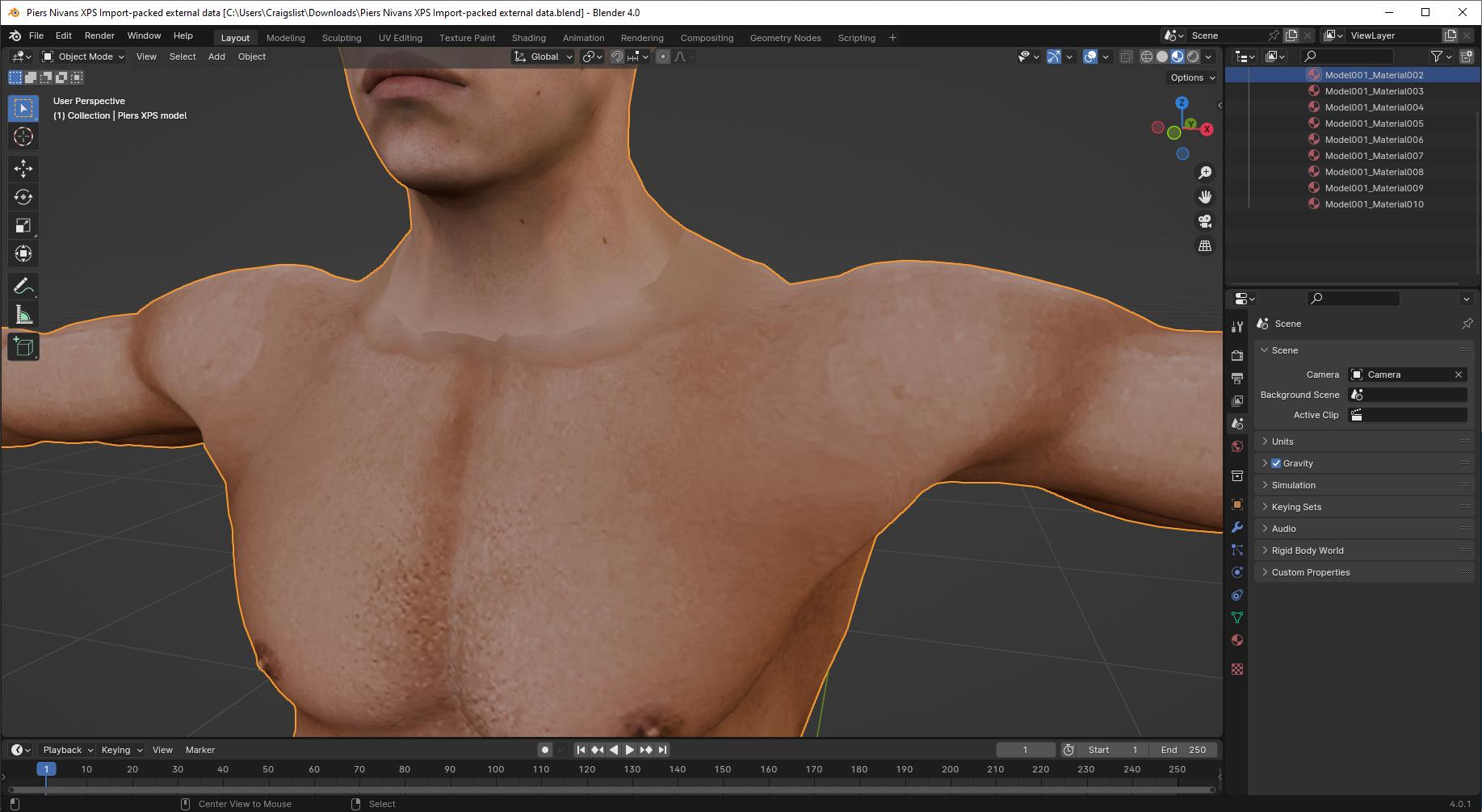Image resolution: width=1482 pixels, height=812 pixels.
Task: Click the timeline Marker menu
Action: coord(200,750)
